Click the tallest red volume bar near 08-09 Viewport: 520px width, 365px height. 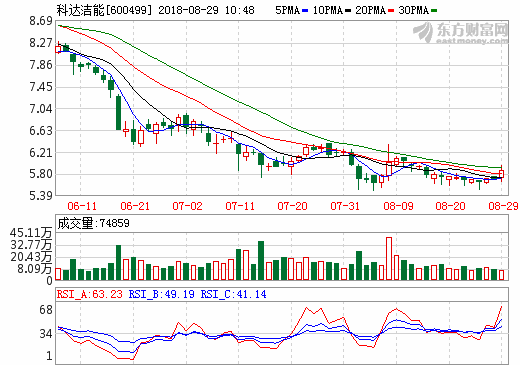point(389,259)
